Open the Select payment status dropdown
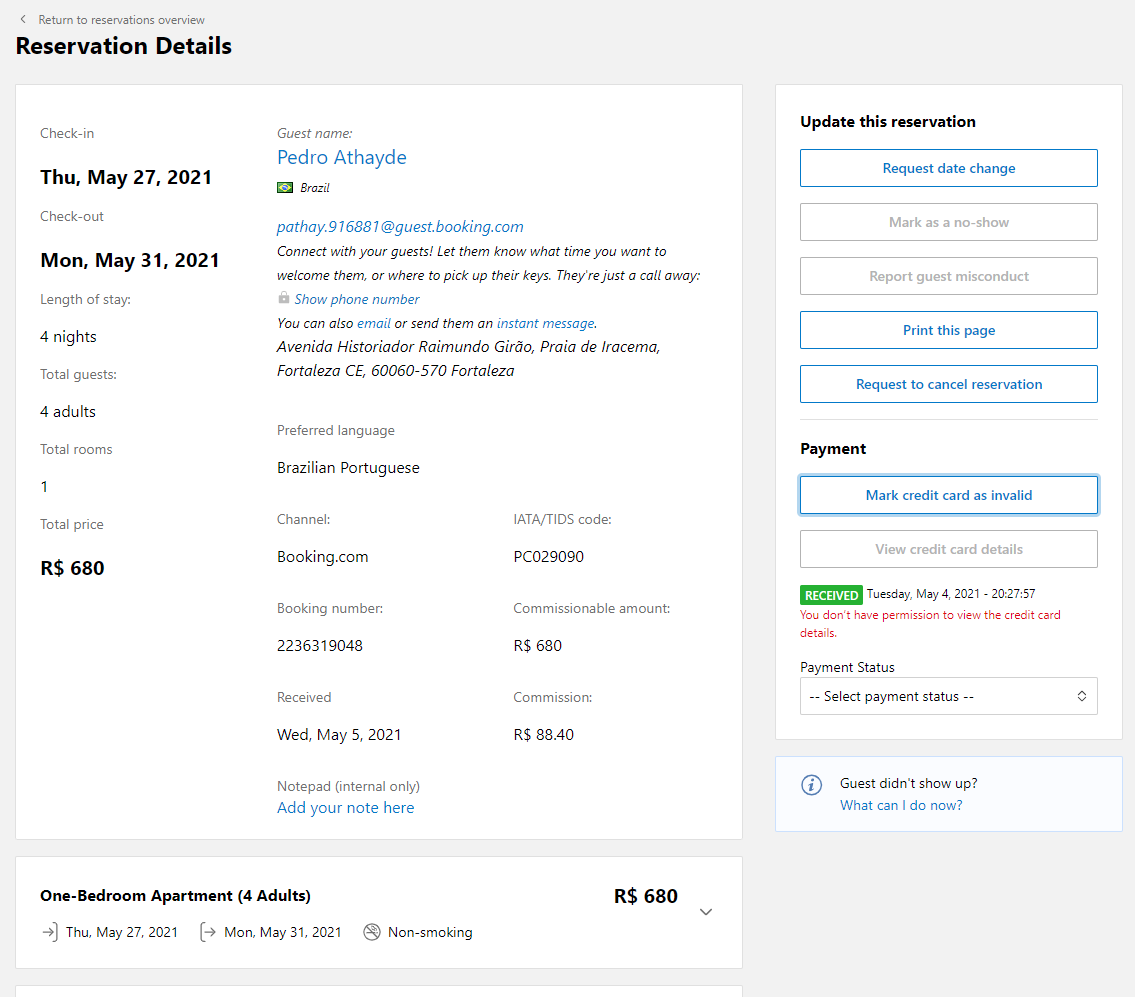The width and height of the screenshot is (1135, 997). point(948,696)
